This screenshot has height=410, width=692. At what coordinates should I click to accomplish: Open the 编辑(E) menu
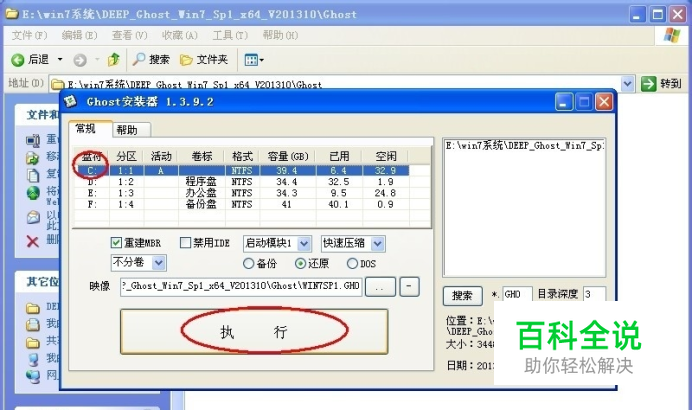[79, 35]
